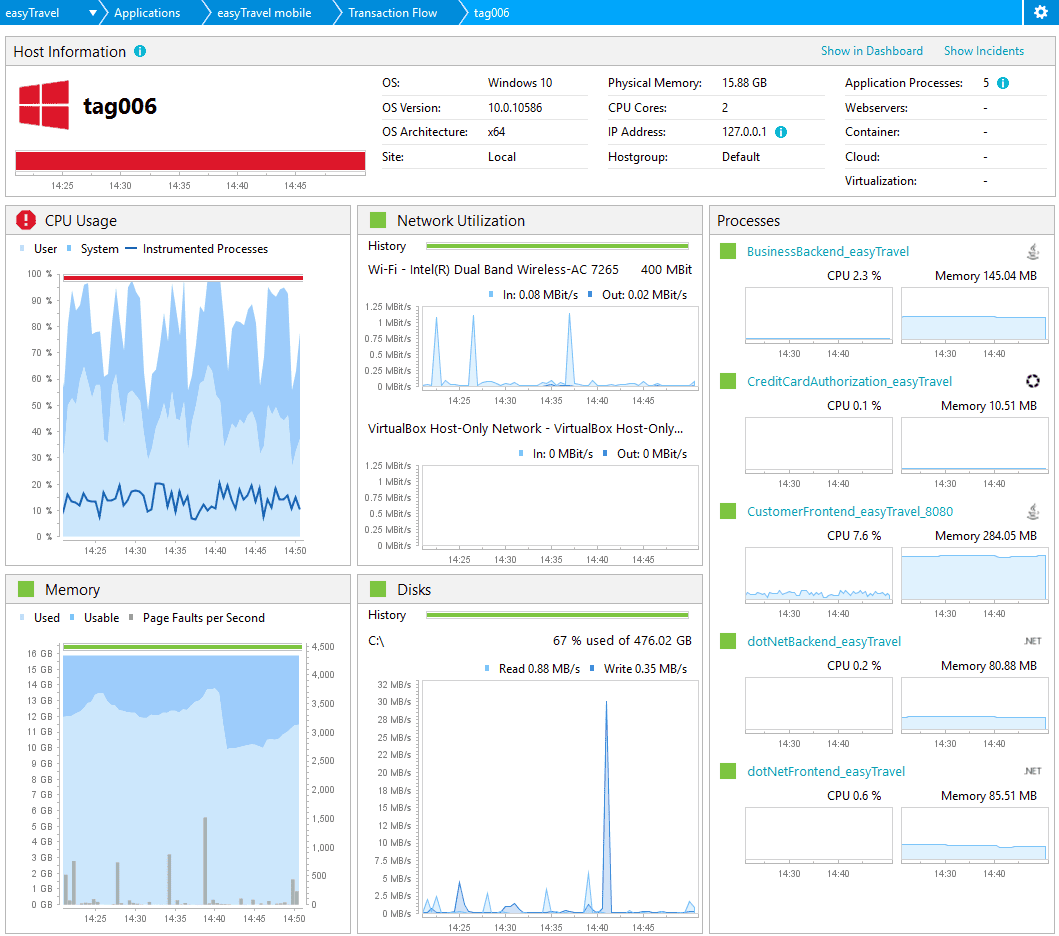This screenshot has width=1059, height=936.
Task: Click the .NET icon for dotNetFrontend_easyTravel
Action: point(1033,771)
